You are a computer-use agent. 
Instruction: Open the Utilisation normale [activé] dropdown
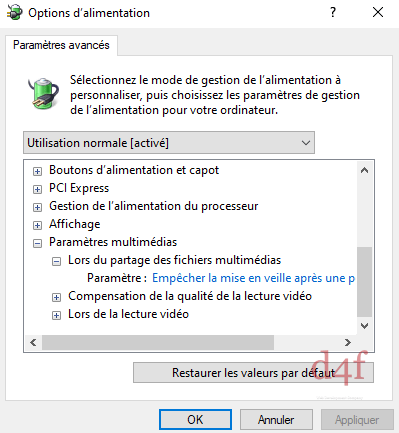click(169, 143)
